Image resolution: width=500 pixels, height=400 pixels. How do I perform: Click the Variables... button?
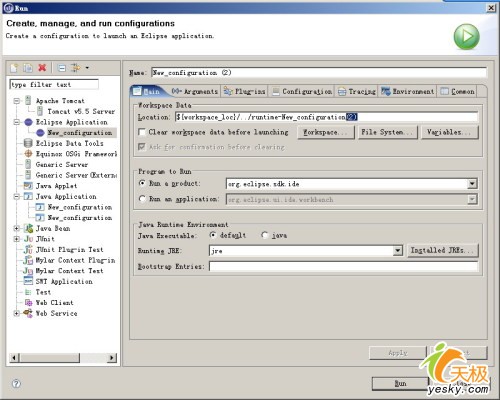click(x=450, y=132)
